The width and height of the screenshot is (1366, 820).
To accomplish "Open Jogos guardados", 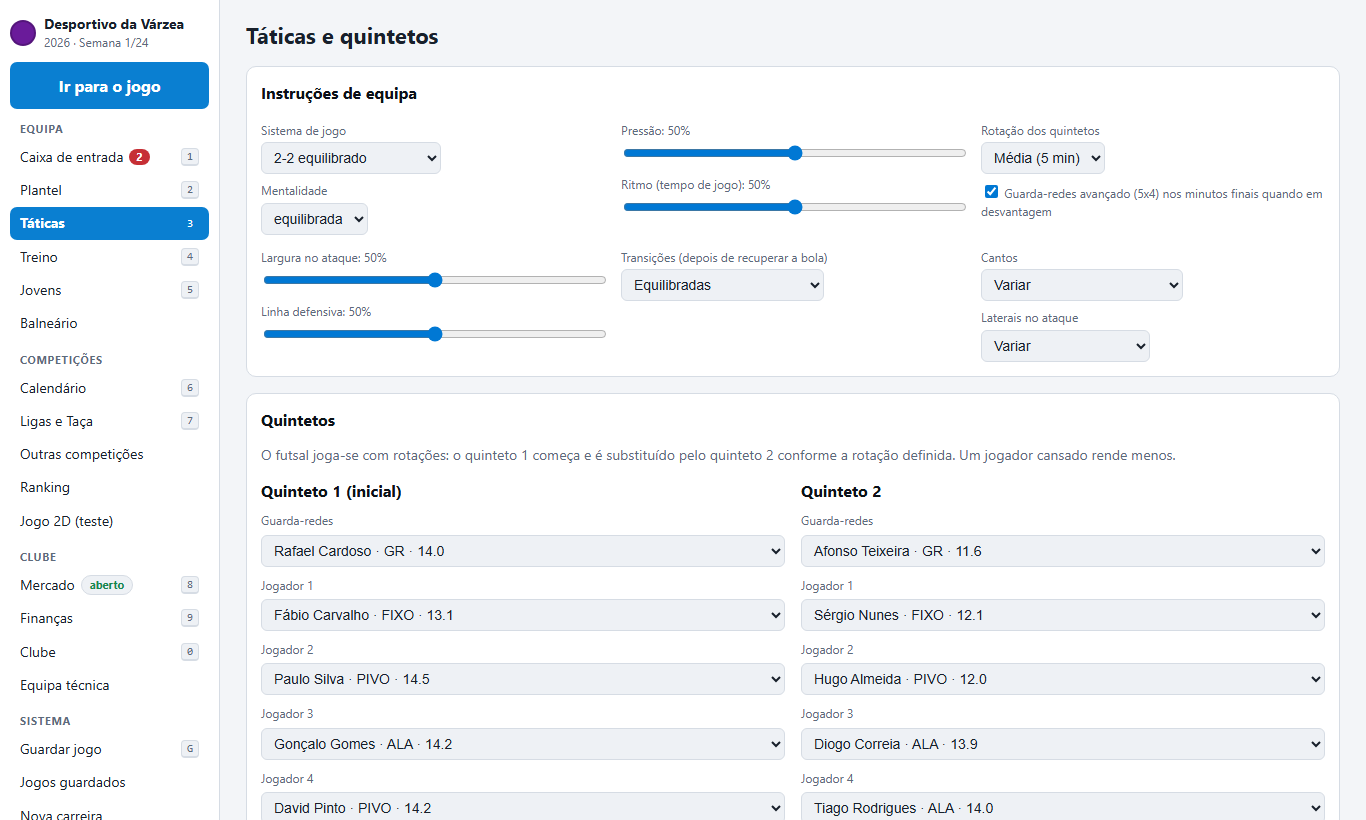I will pyautogui.click(x=109, y=782).
